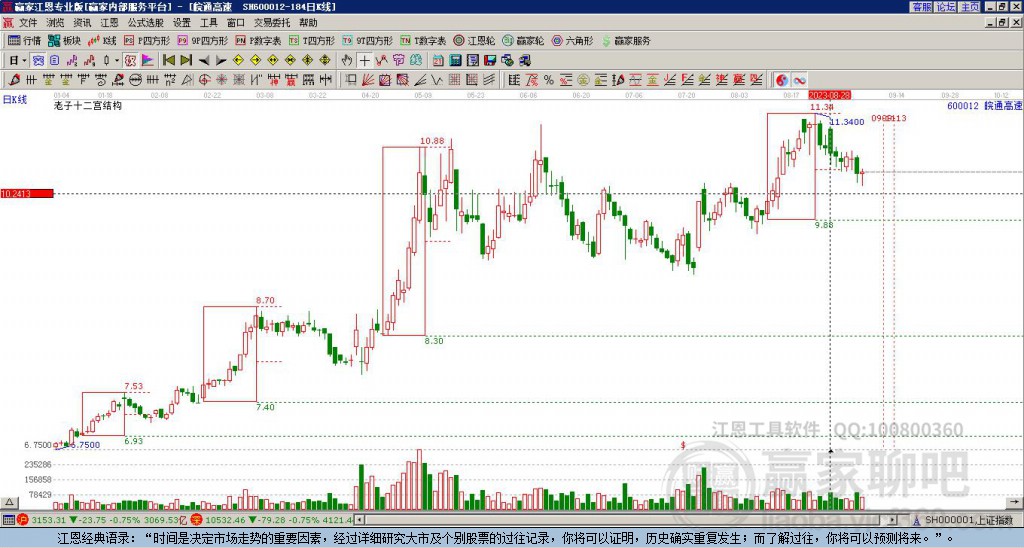Open the T数字表 tool
The image size is (1024, 548).
click(x=423, y=40)
